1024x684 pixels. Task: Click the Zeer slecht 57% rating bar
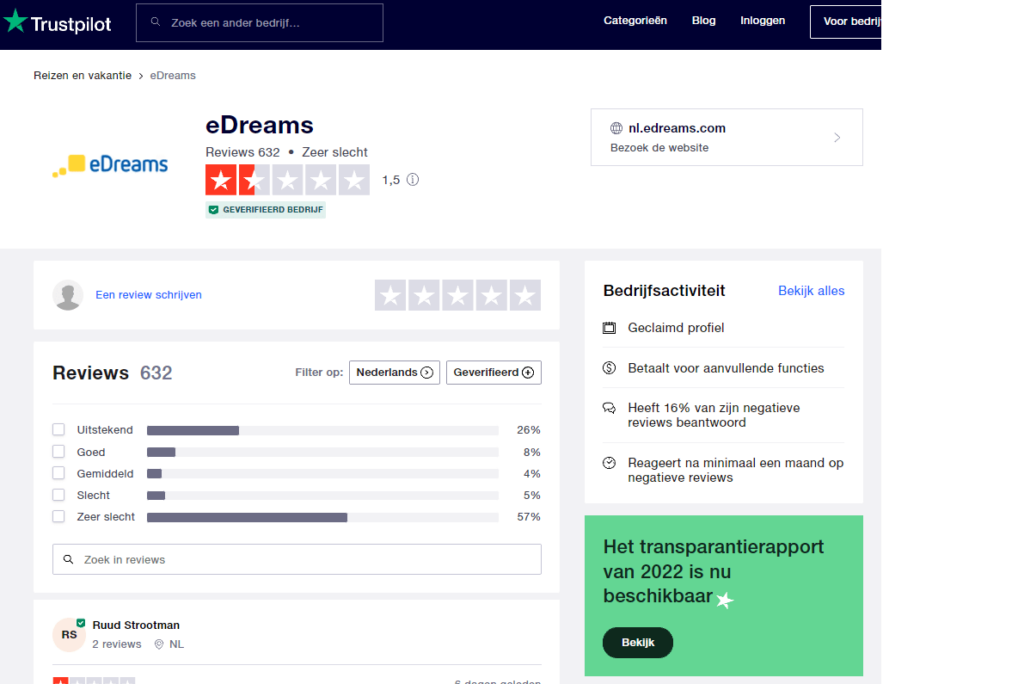323,517
